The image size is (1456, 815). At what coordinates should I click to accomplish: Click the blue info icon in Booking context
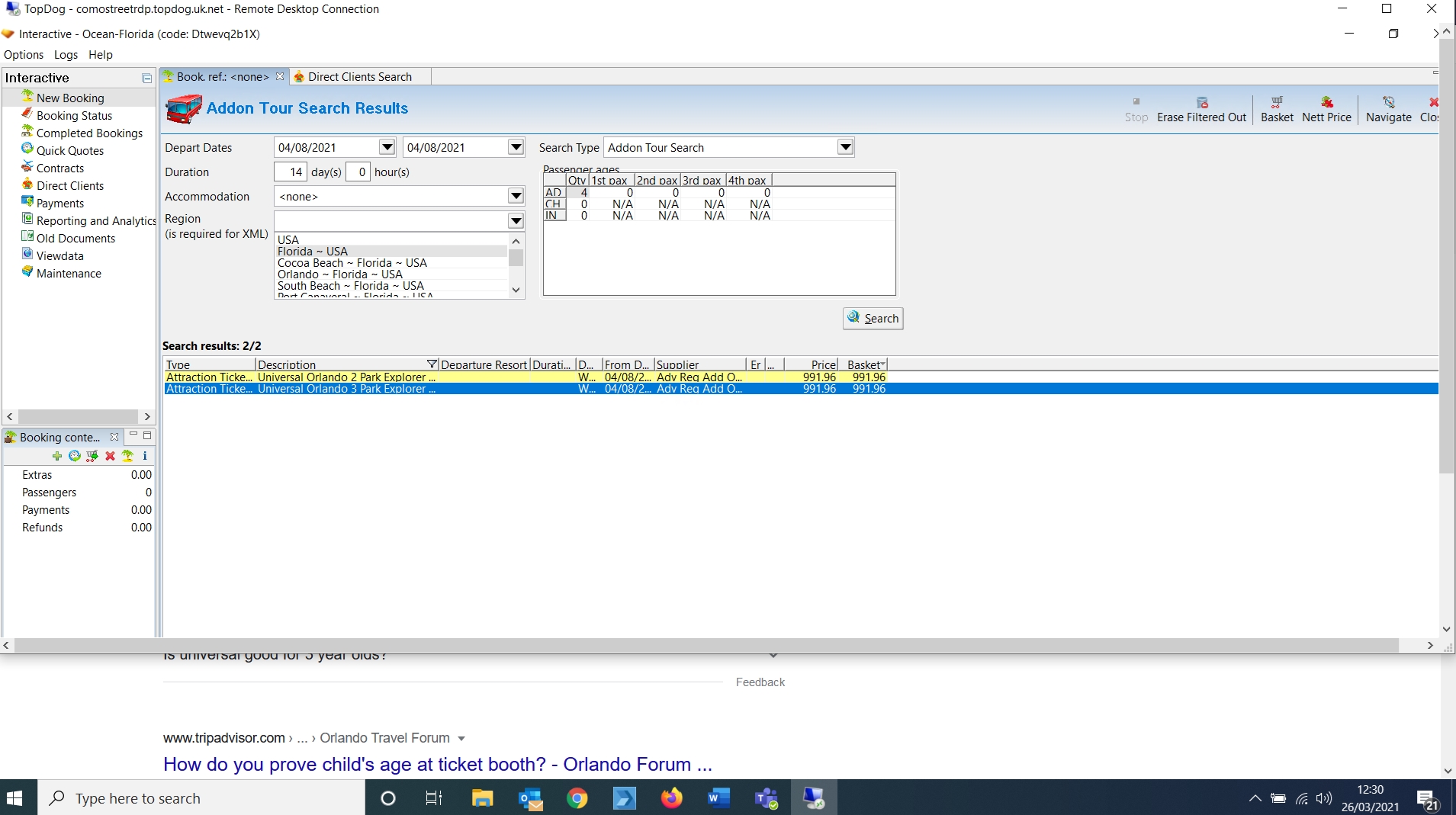[x=145, y=456]
